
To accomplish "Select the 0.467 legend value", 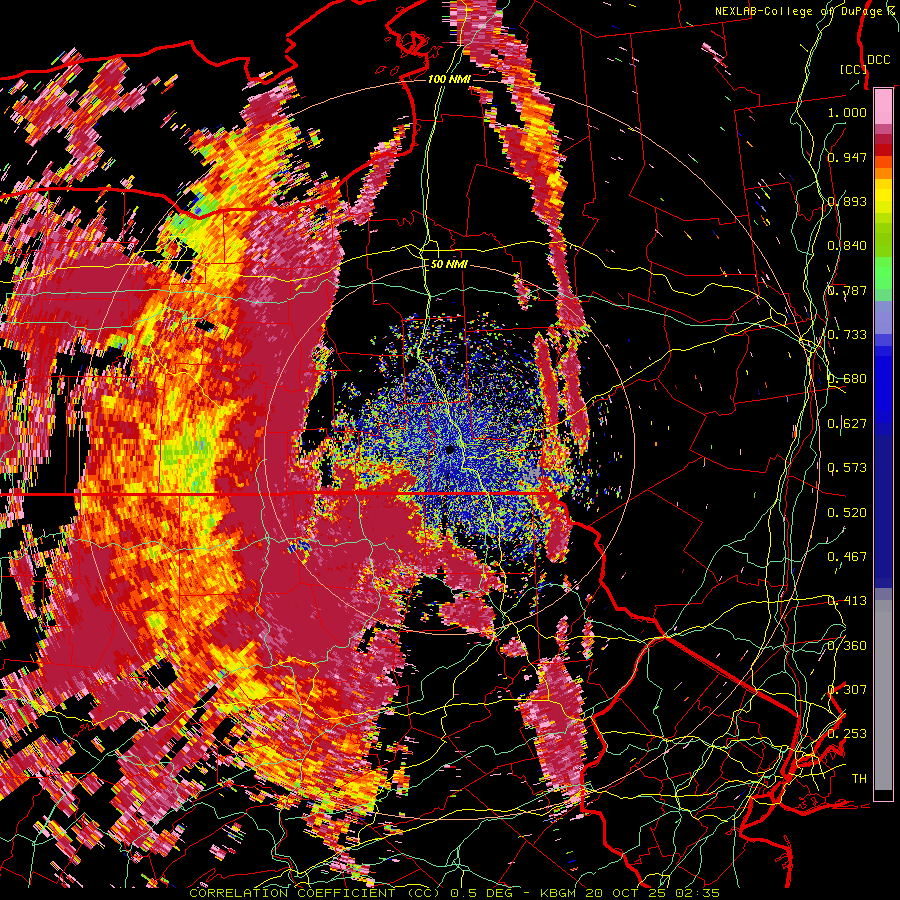I will click(847, 557).
